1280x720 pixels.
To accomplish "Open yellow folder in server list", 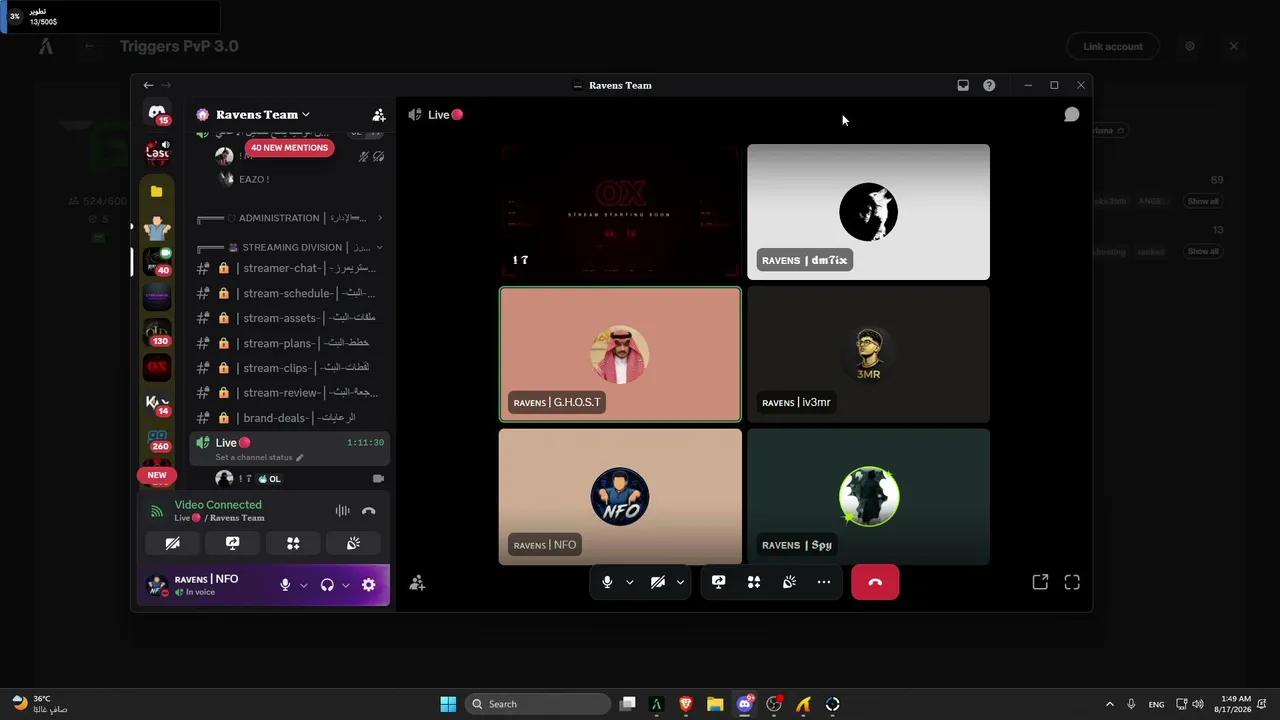I will (x=157, y=191).
